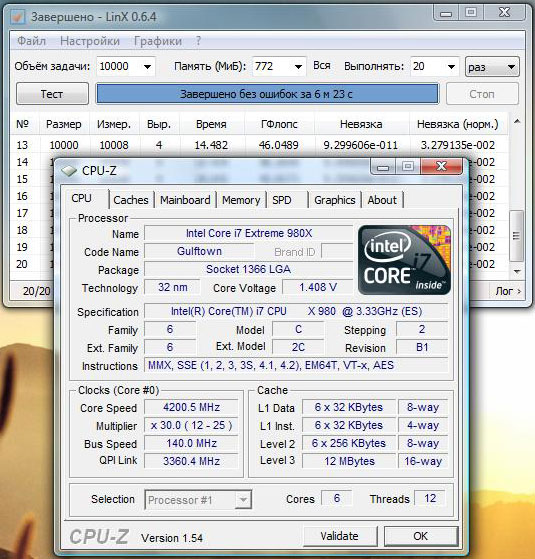Screen dimensions: 535x559
Task: Switch to the Mainboard tab in CPU-Z
Action: (x=185, y=200)
